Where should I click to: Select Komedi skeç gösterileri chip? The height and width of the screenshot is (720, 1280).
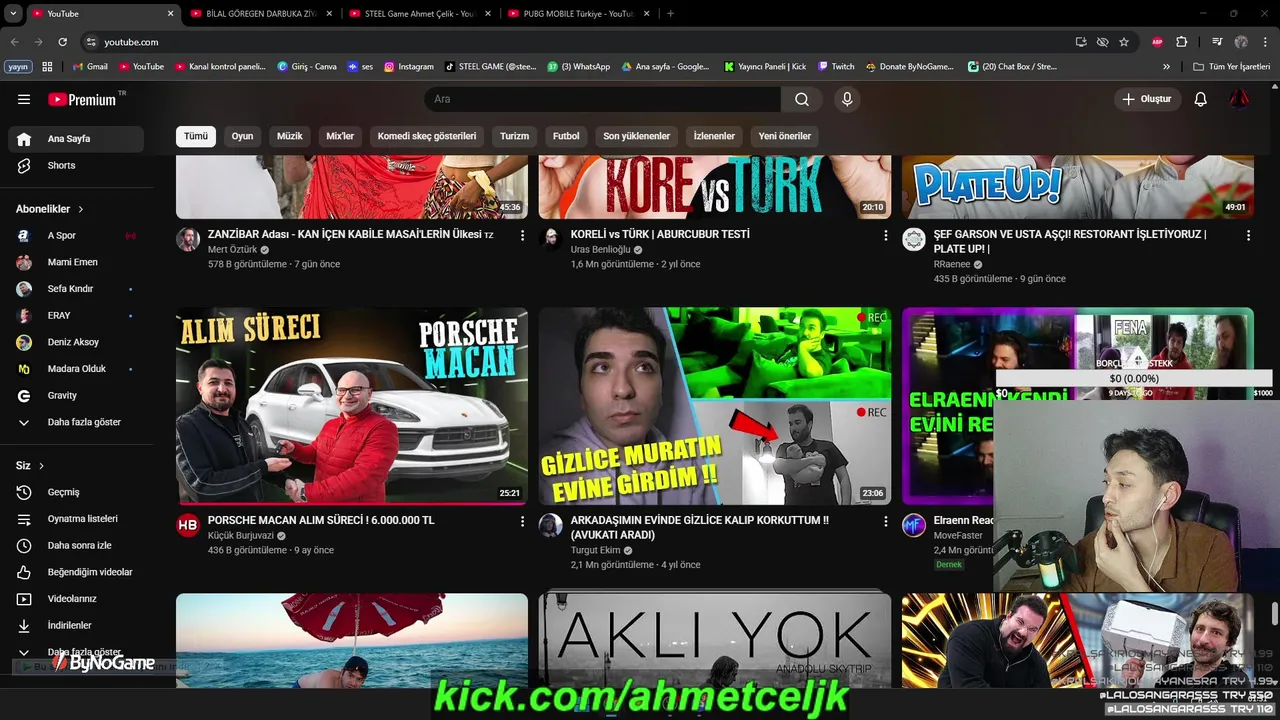(427, 136)
